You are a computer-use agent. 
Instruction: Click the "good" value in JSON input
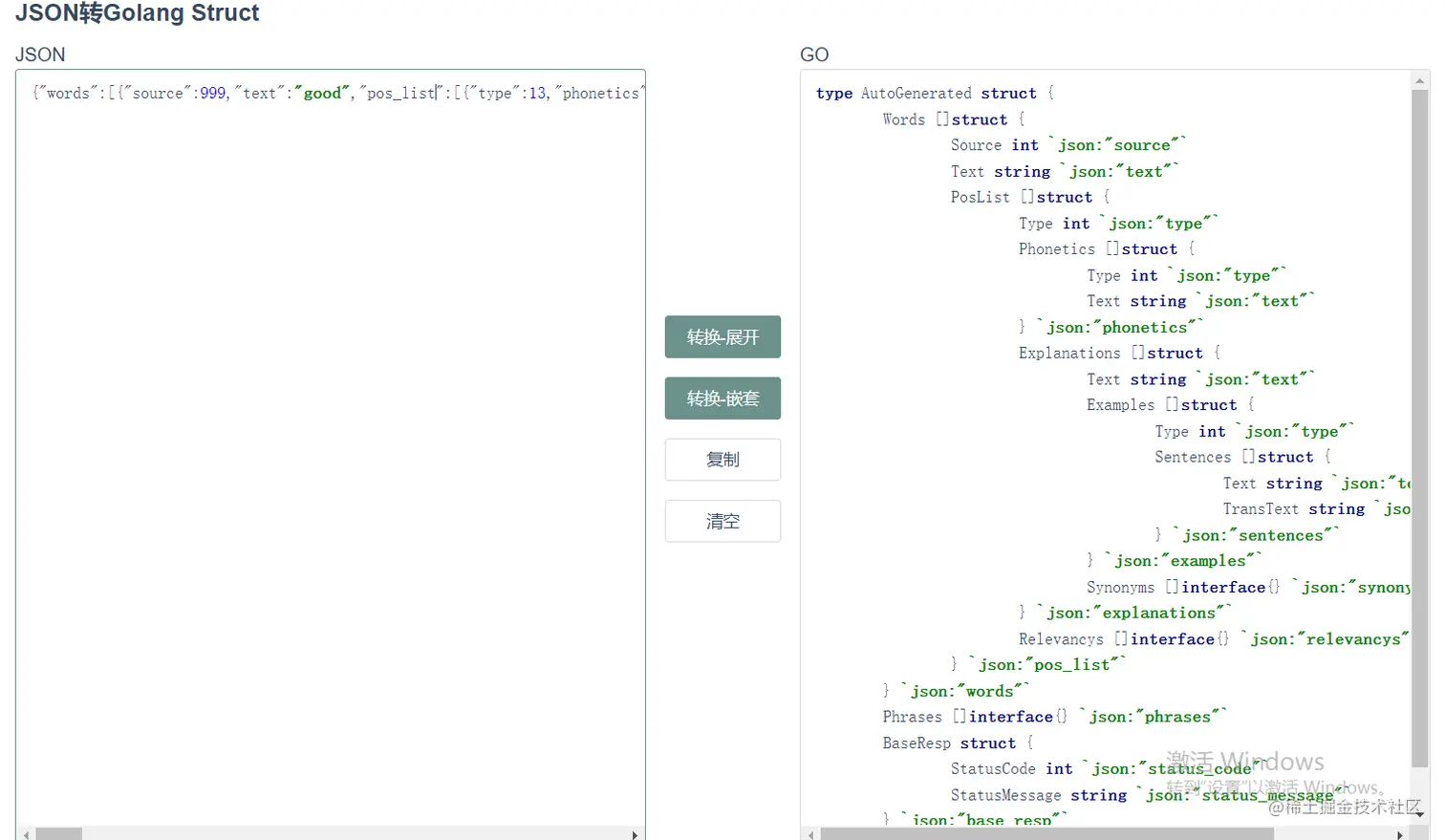(x=323, y=93)
